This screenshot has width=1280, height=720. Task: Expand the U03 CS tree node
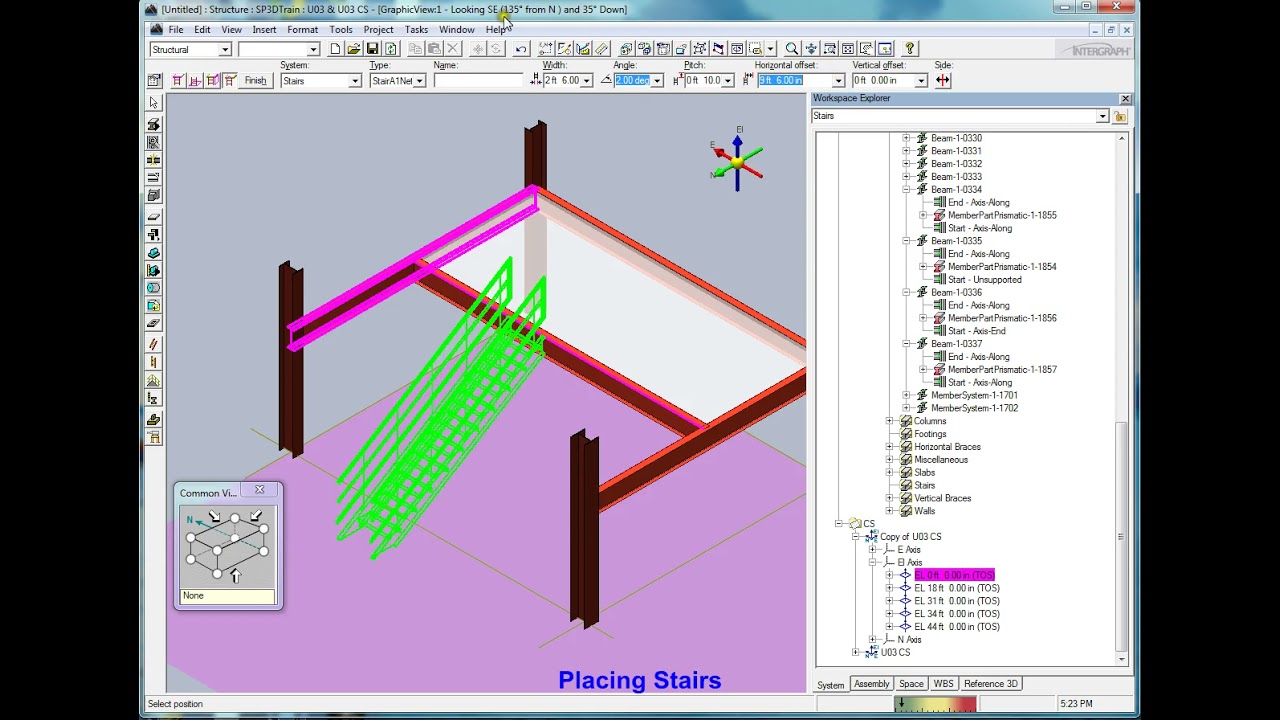coord(855,652)
